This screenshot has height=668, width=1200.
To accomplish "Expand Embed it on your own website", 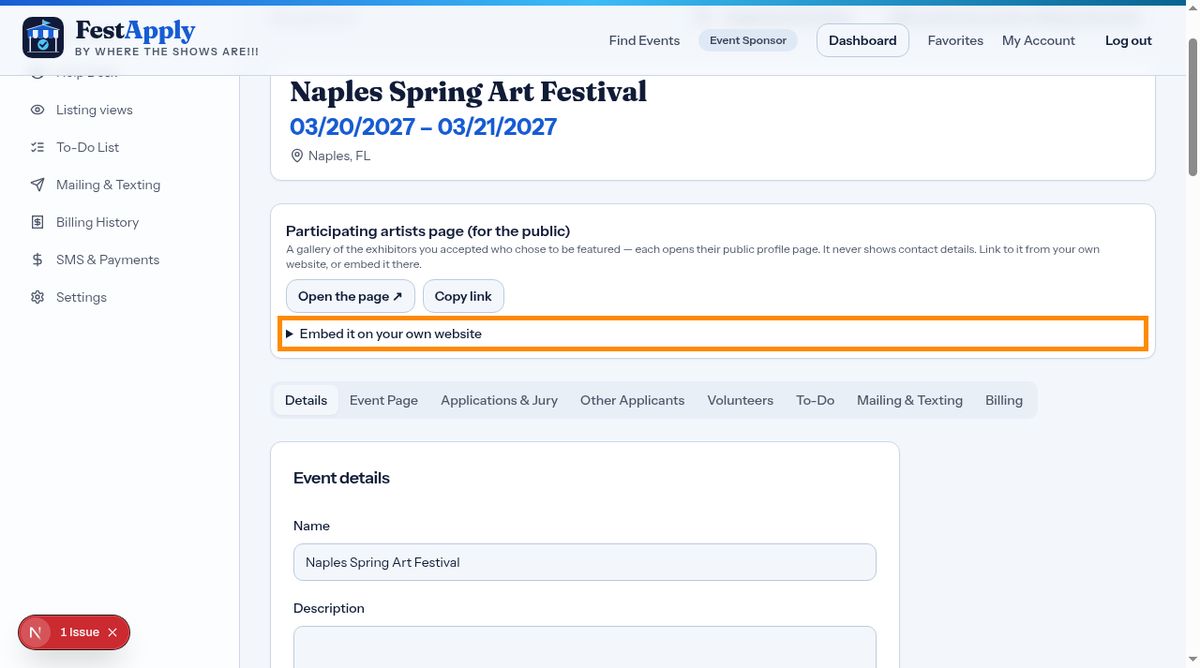I will pos(713,334).
